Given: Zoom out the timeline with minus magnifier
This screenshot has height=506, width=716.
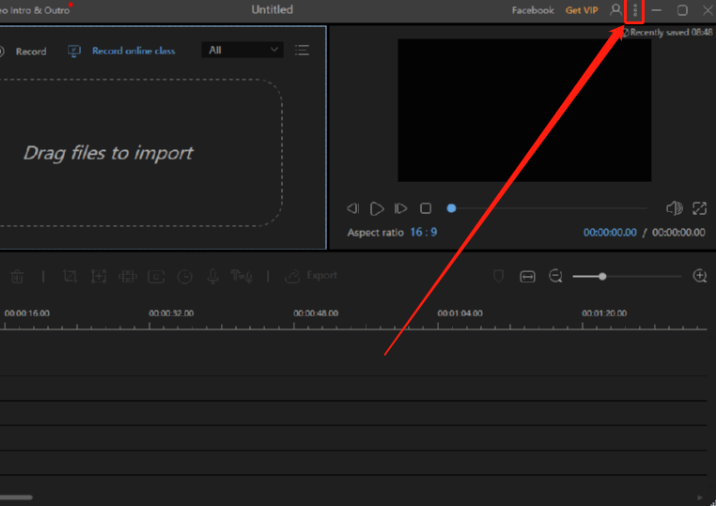Looking at the screenshot, I should pyautogui.click(x=556, y=276).
